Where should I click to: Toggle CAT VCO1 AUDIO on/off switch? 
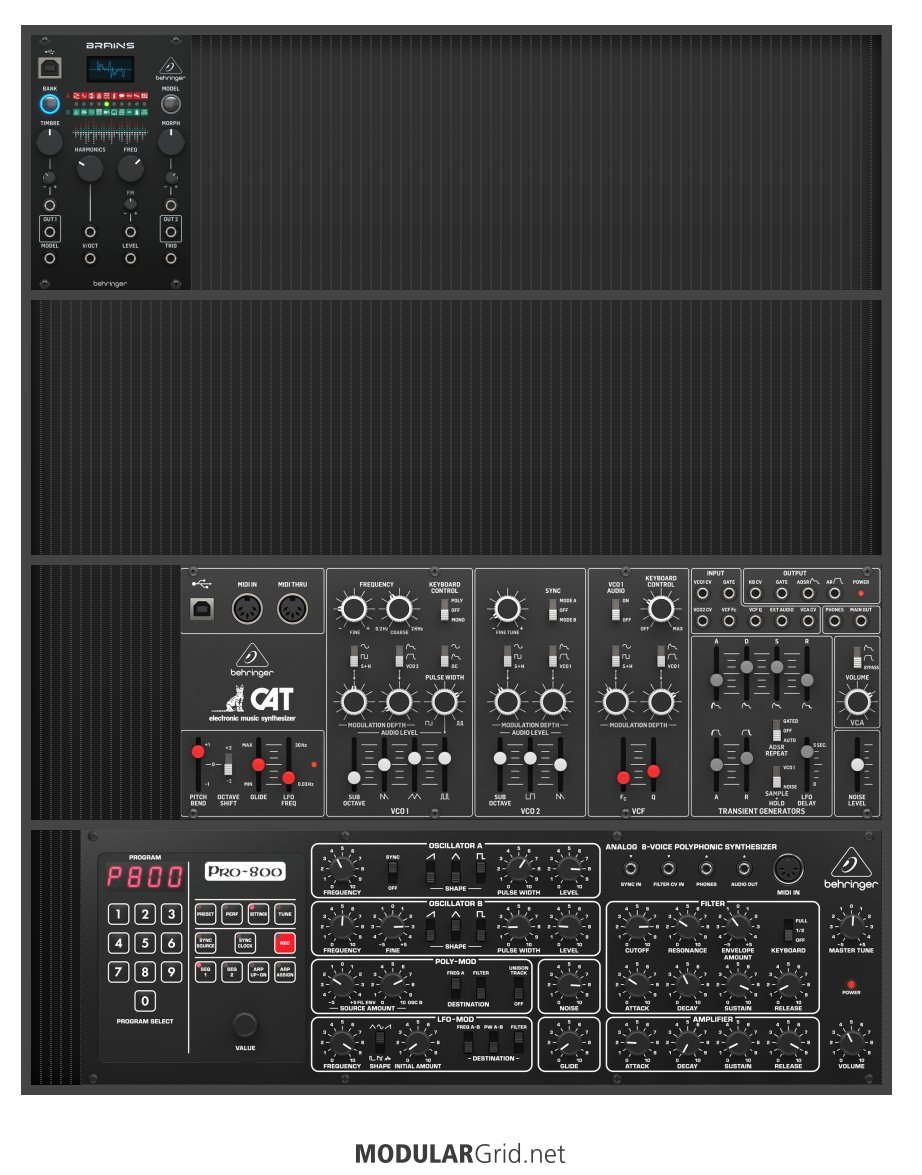[x=616, y=610]
